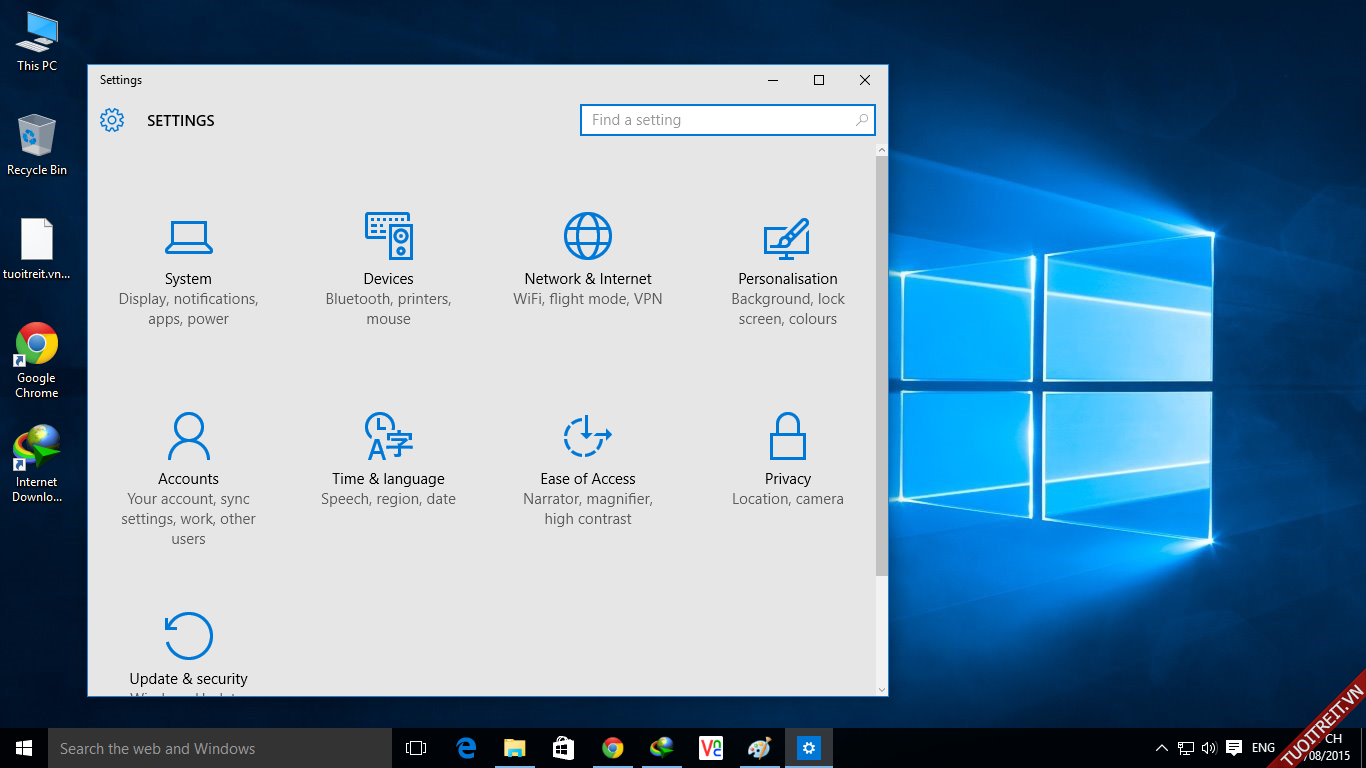Launch Microsoft Edge from the taskbar
The height and width of the screenshot is (768, 1366).
466,748
